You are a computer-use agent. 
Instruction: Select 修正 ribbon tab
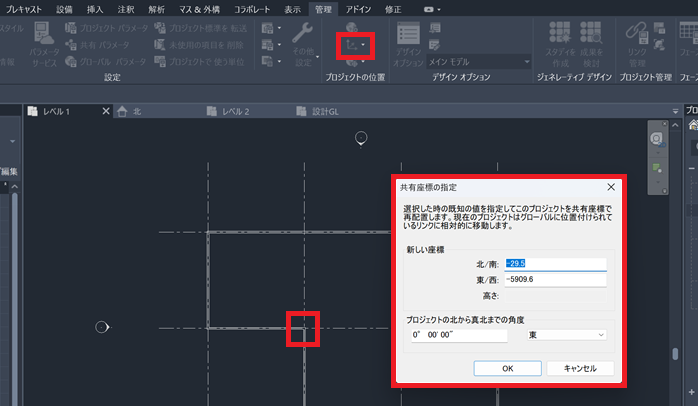(393, 9)
